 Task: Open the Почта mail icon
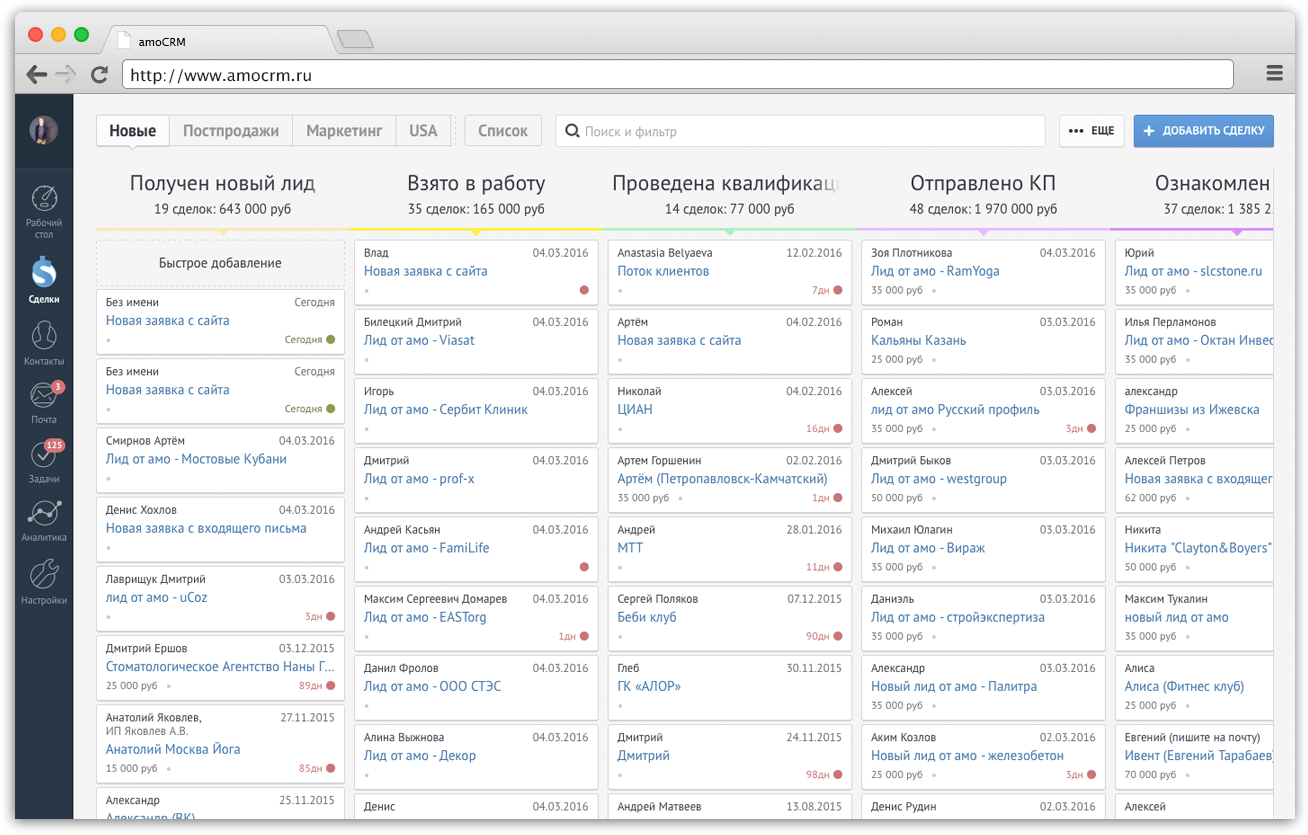(44, 395)
